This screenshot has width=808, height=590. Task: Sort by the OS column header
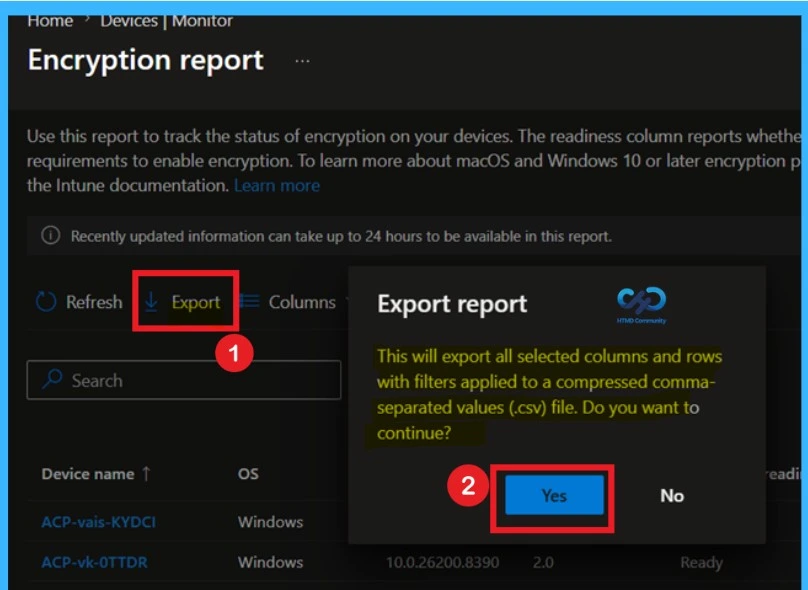[248, 474]
